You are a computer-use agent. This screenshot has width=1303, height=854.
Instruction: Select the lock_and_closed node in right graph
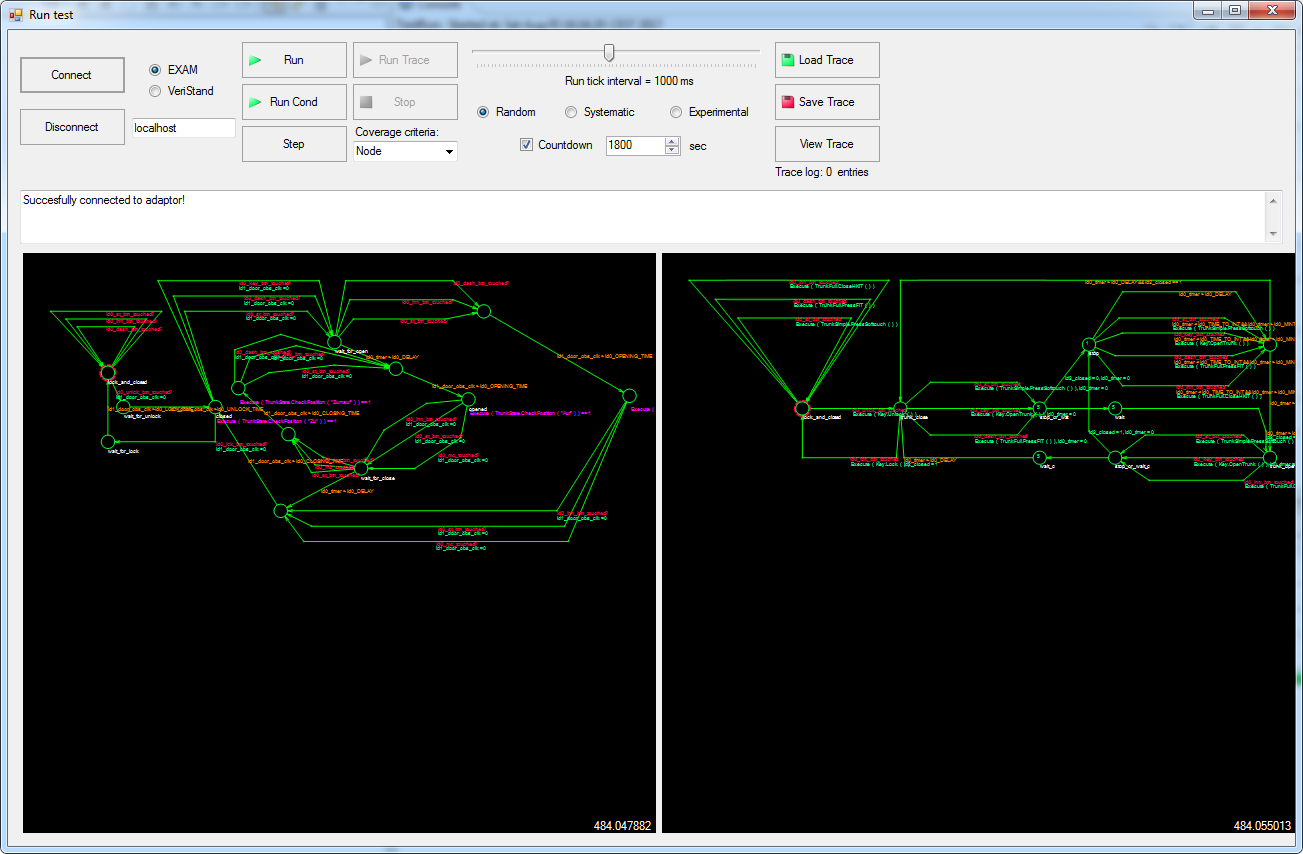pyautogui.click(x=801, y=407)
